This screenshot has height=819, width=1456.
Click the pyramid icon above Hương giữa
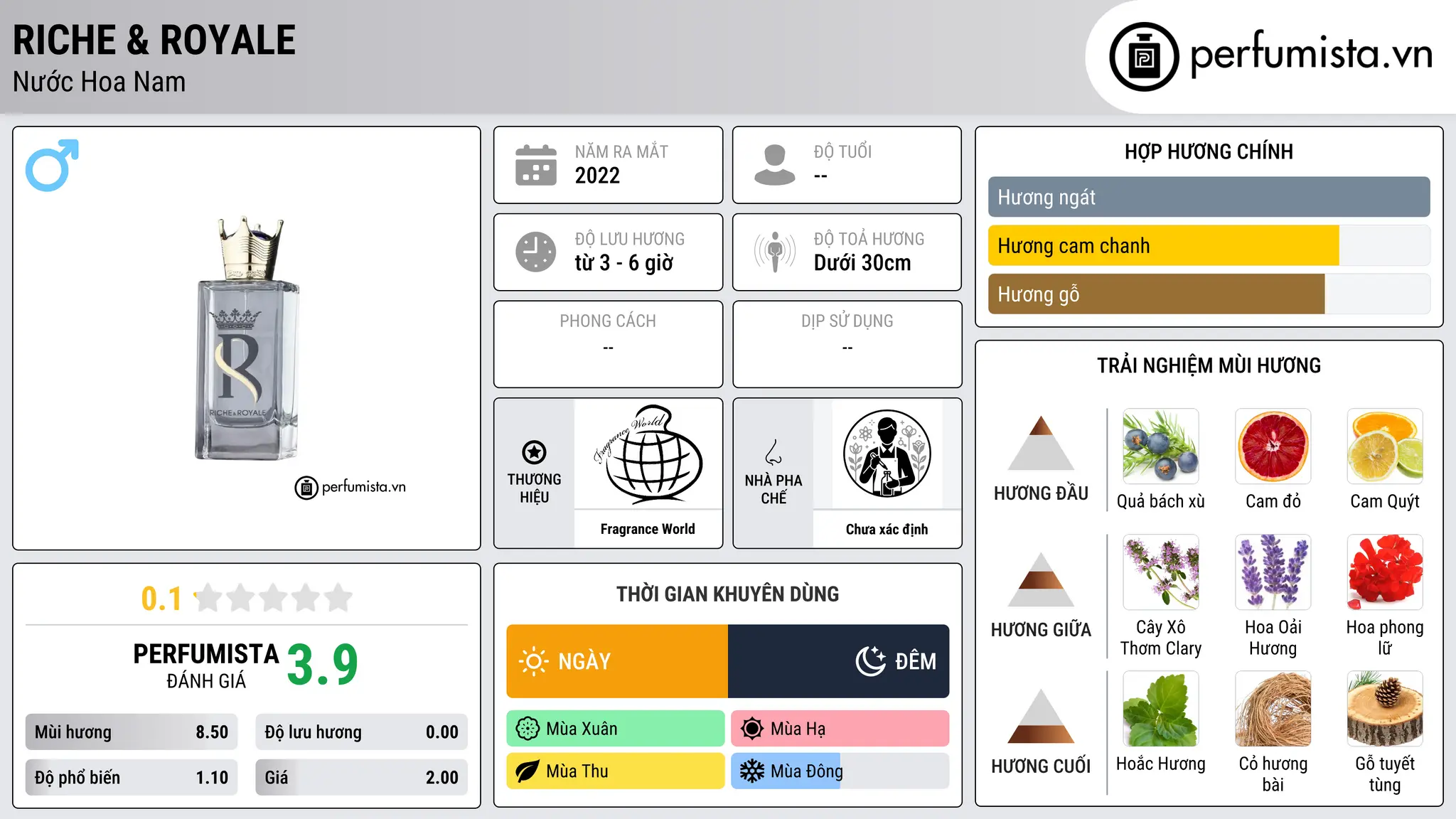click(x=1041, y=579)
